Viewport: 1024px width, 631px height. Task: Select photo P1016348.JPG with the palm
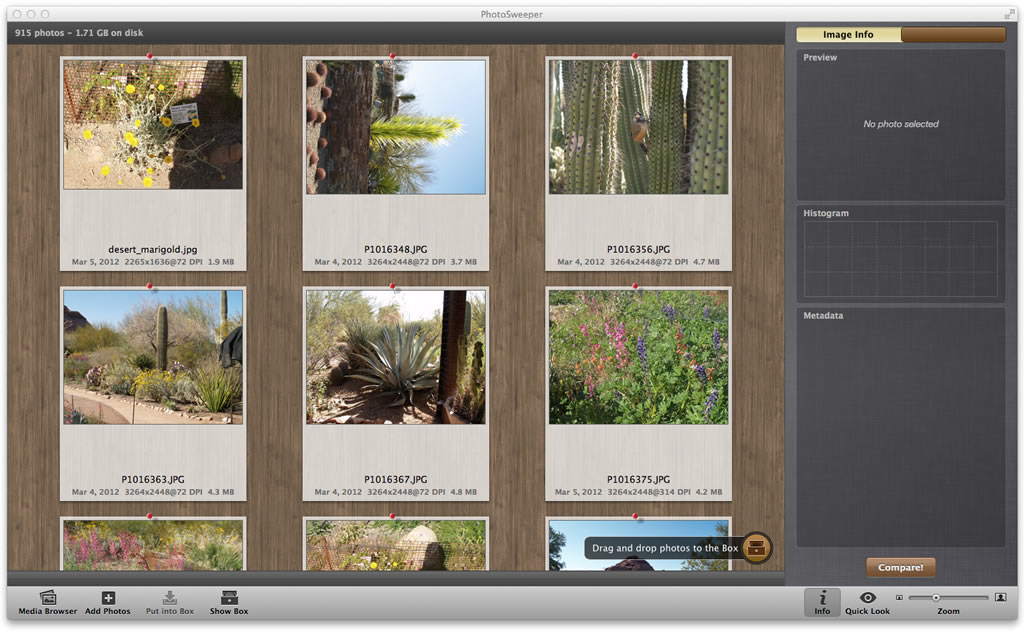[396, 127]
